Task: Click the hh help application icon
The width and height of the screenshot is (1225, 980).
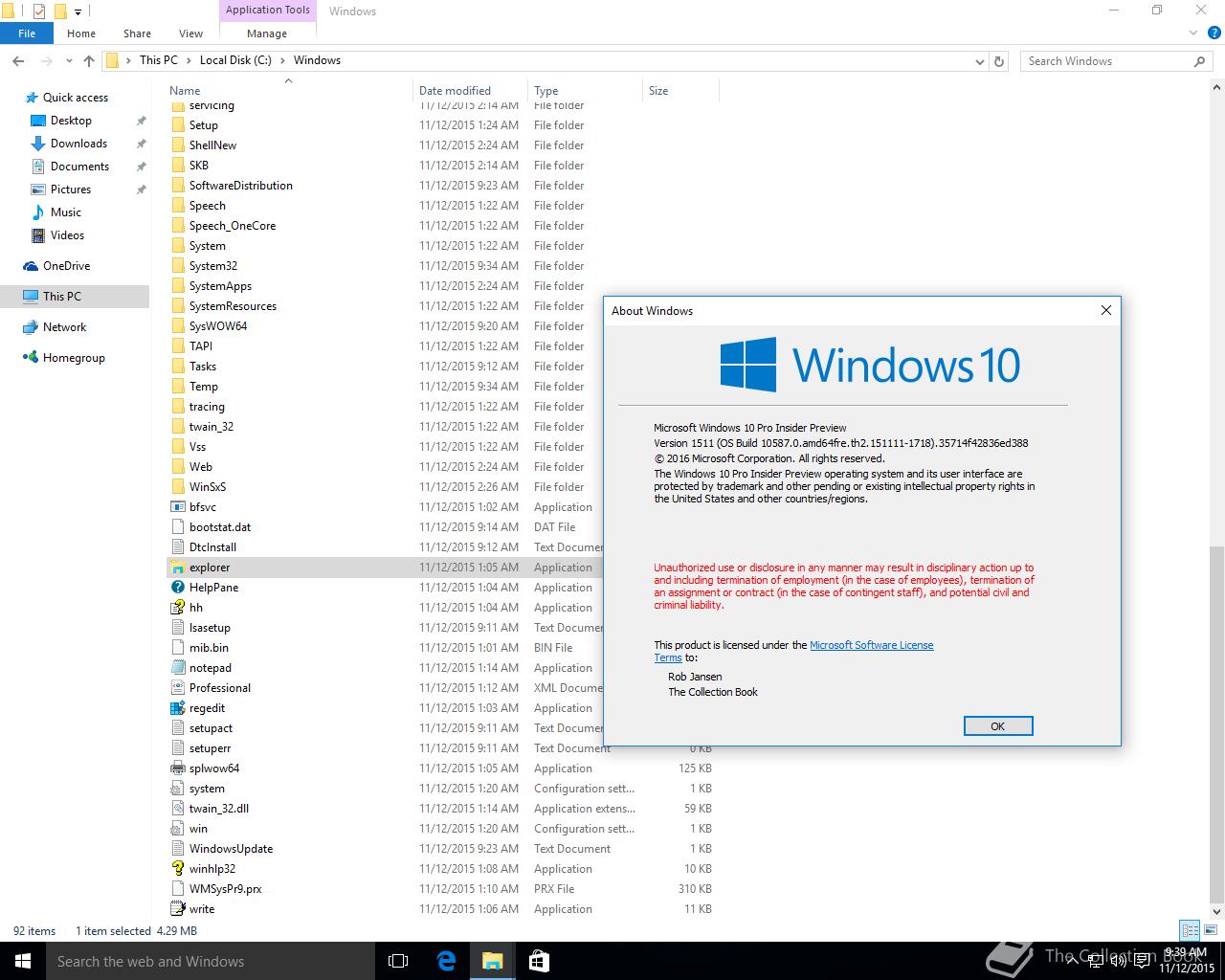Action: [177, 608]
